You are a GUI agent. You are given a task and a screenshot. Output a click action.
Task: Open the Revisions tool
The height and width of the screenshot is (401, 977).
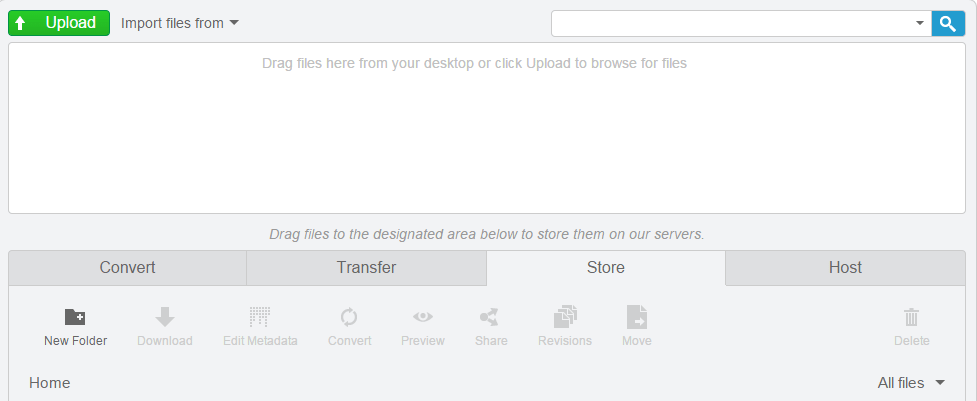565,326
